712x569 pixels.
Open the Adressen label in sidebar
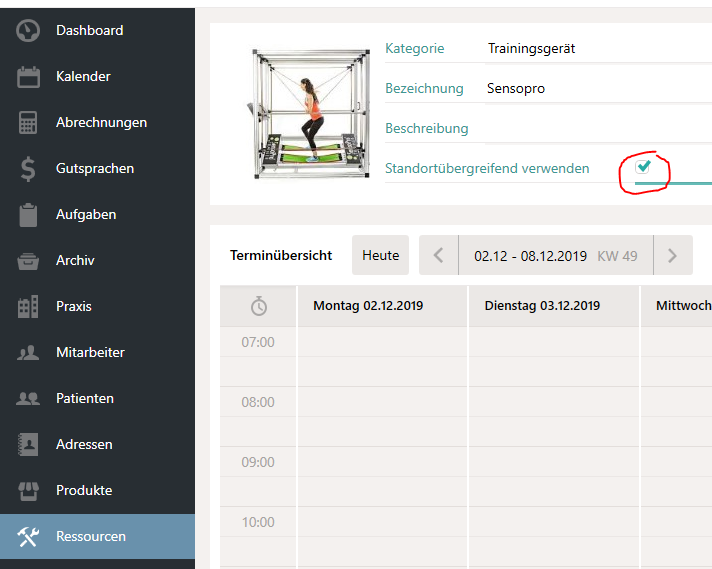coord(84,444)
